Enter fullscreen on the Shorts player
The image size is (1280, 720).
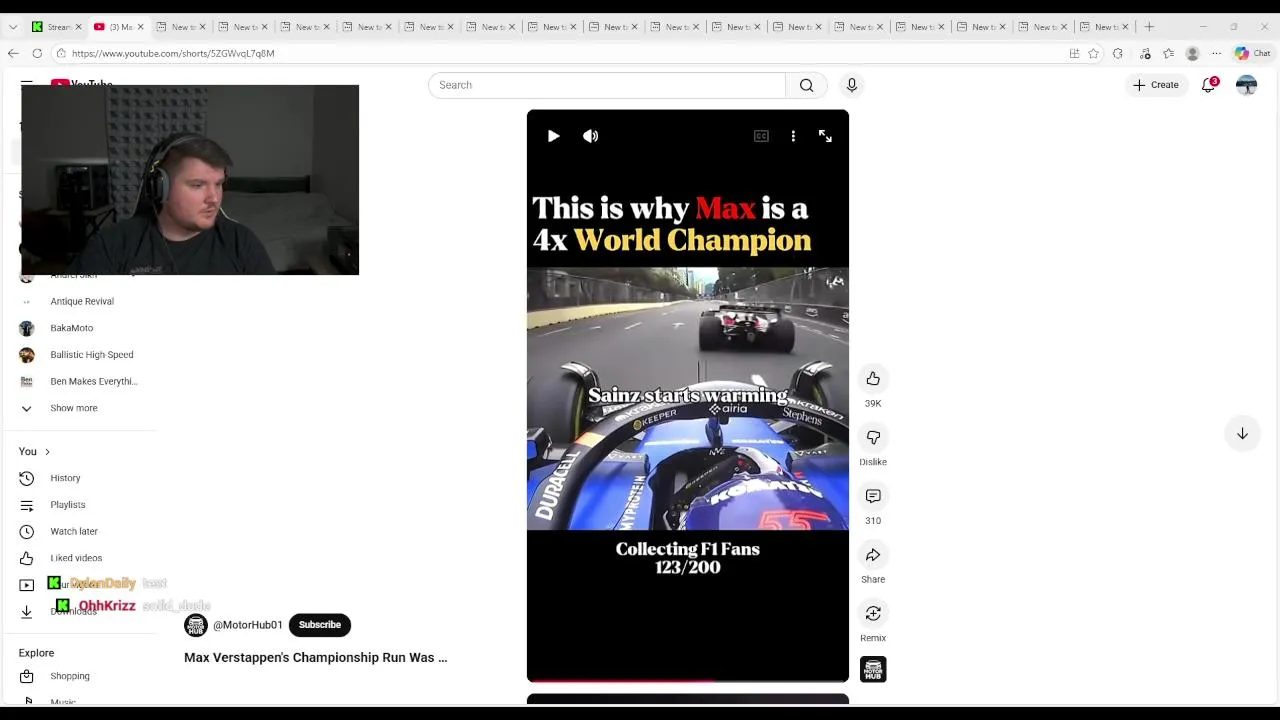(825, 136)
